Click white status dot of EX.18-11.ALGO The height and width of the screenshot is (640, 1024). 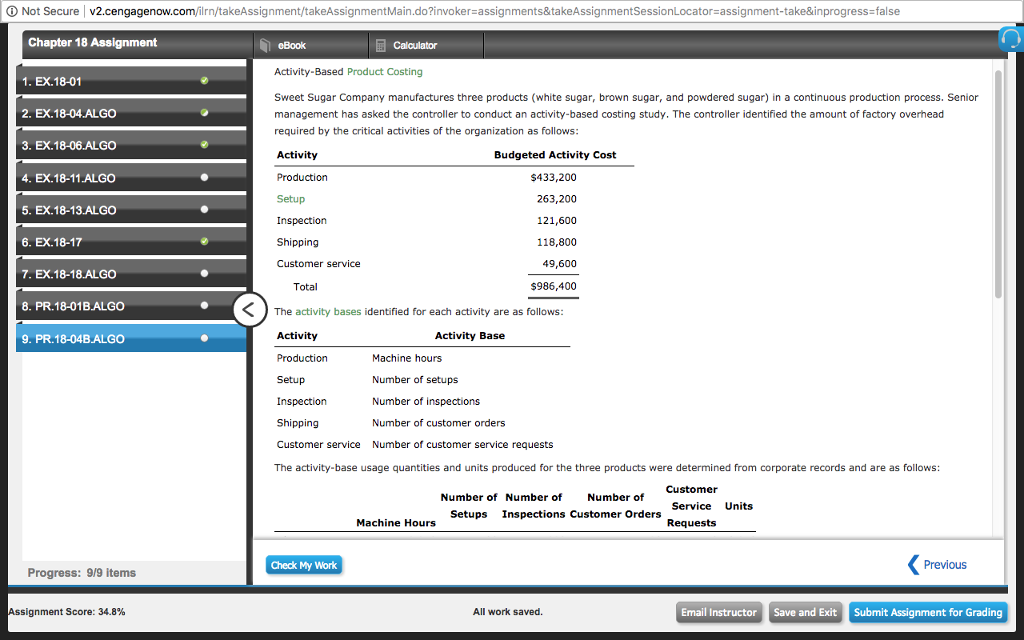click(x=204, y=177)
